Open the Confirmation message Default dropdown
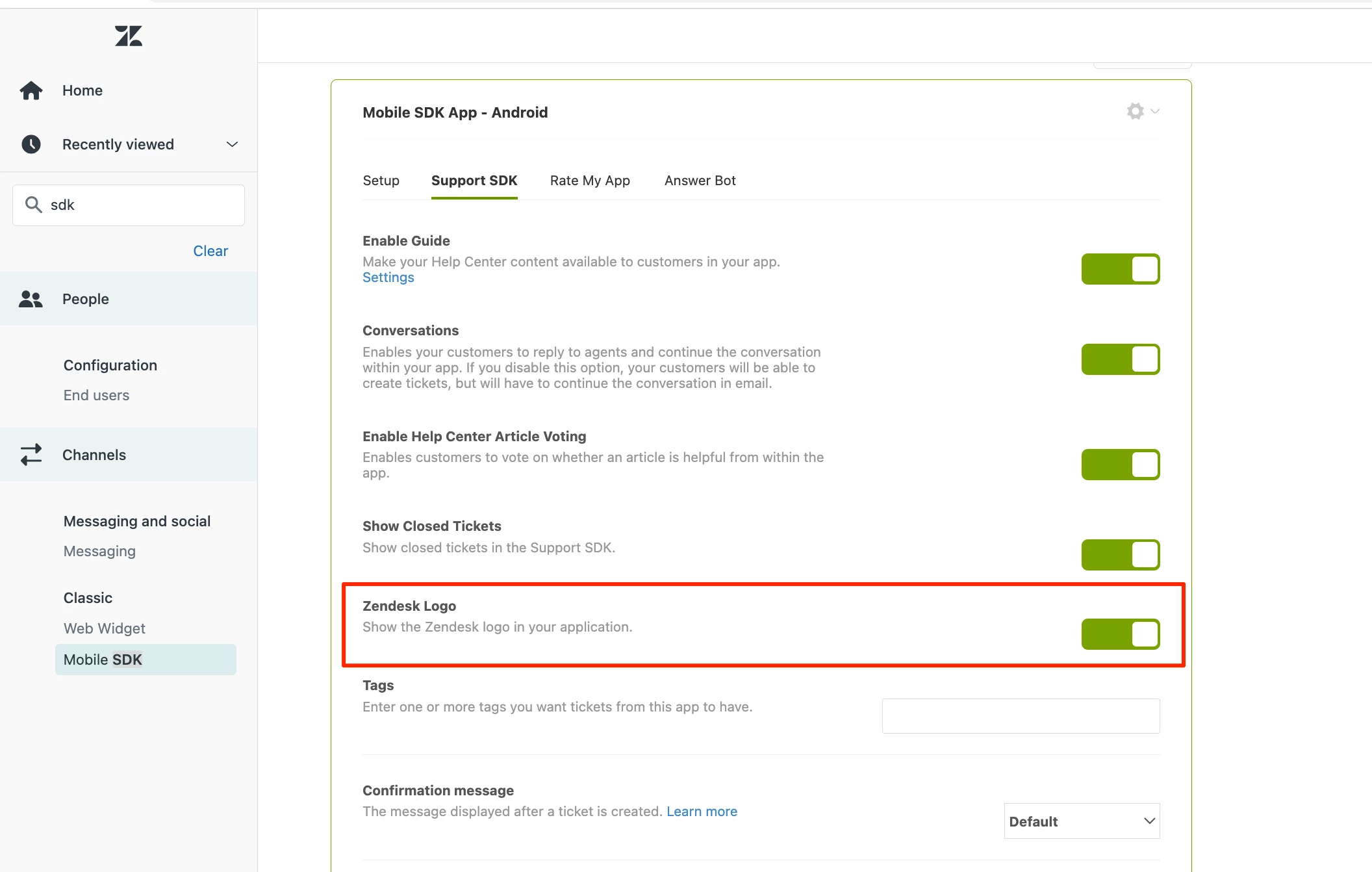Image resolution: width=1372 pixels, height=872 pixels. coord(1082,821)
